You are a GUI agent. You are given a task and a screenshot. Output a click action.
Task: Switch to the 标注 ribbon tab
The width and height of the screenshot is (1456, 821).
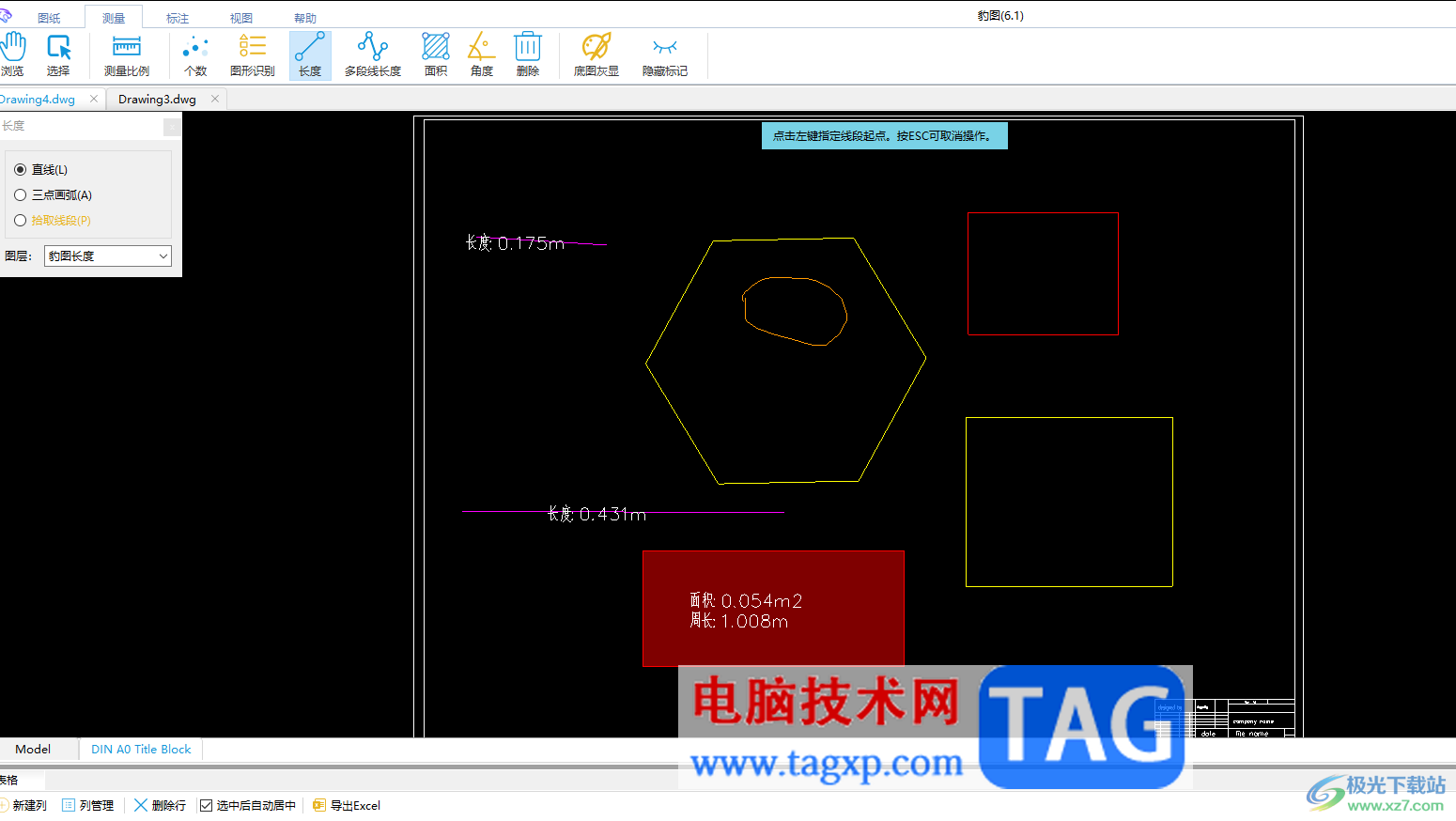coord(178,18)
